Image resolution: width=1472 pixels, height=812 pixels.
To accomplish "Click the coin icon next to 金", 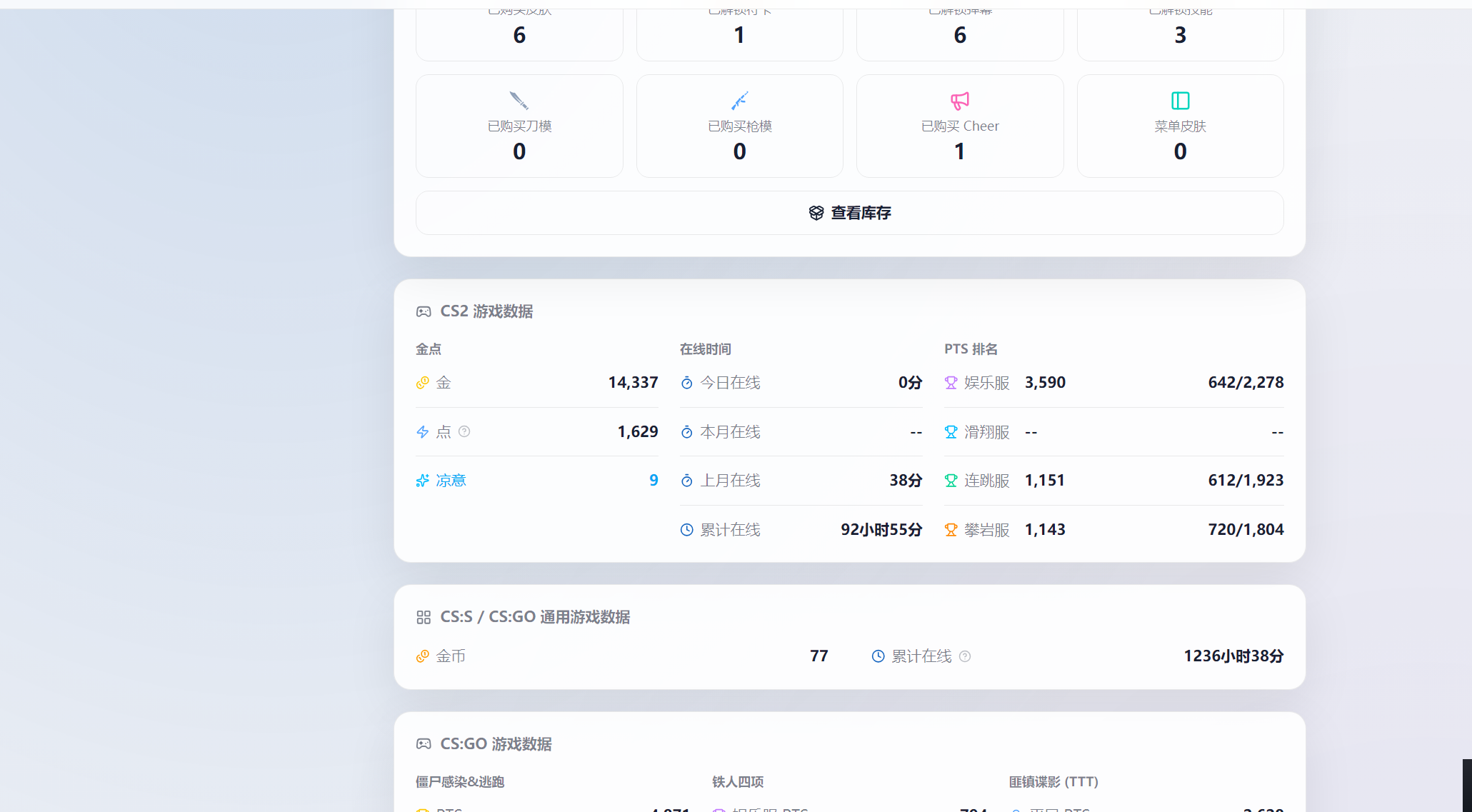I will coord(423,383).
